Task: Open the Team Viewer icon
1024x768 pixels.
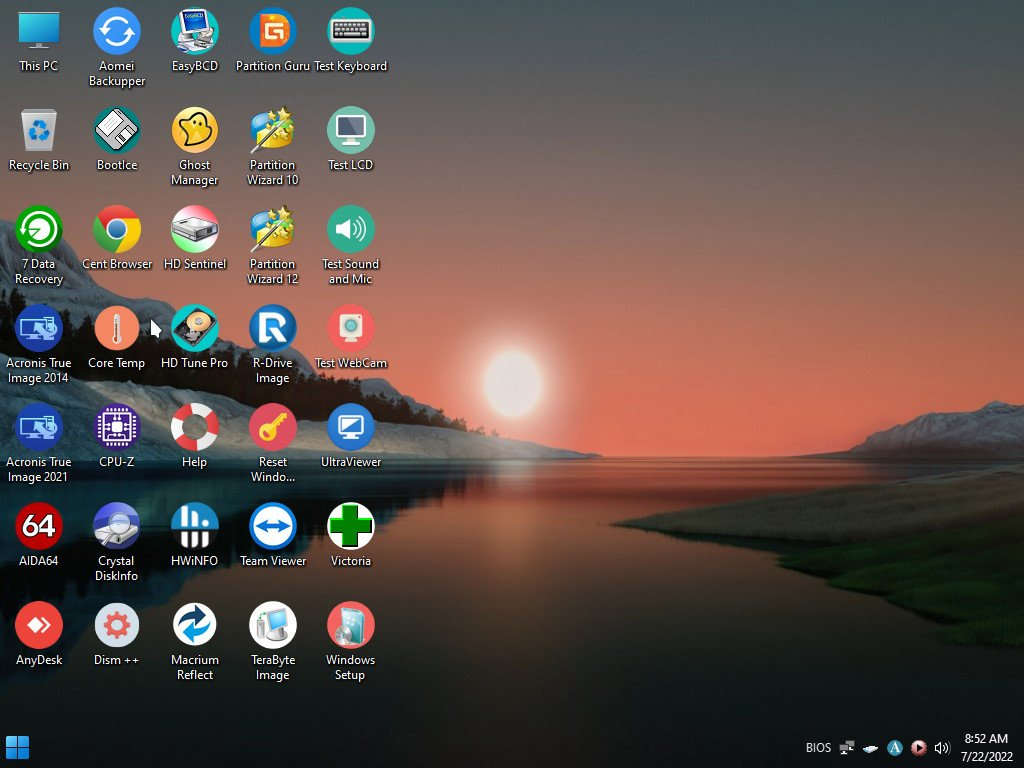Action: tap(272, 527)
